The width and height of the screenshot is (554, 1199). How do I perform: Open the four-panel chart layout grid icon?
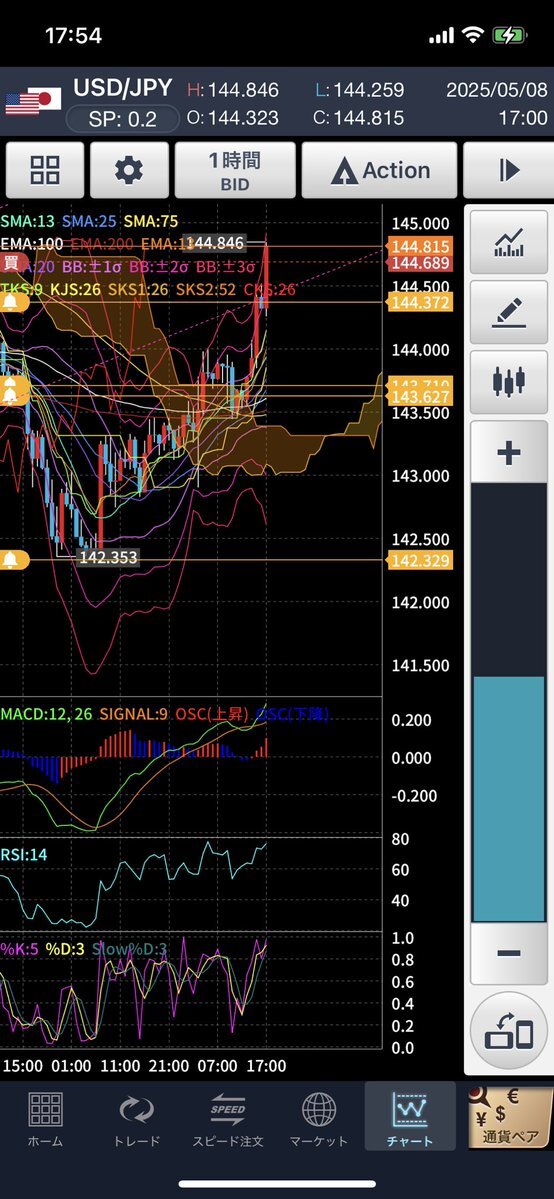(x=45, y=170)
